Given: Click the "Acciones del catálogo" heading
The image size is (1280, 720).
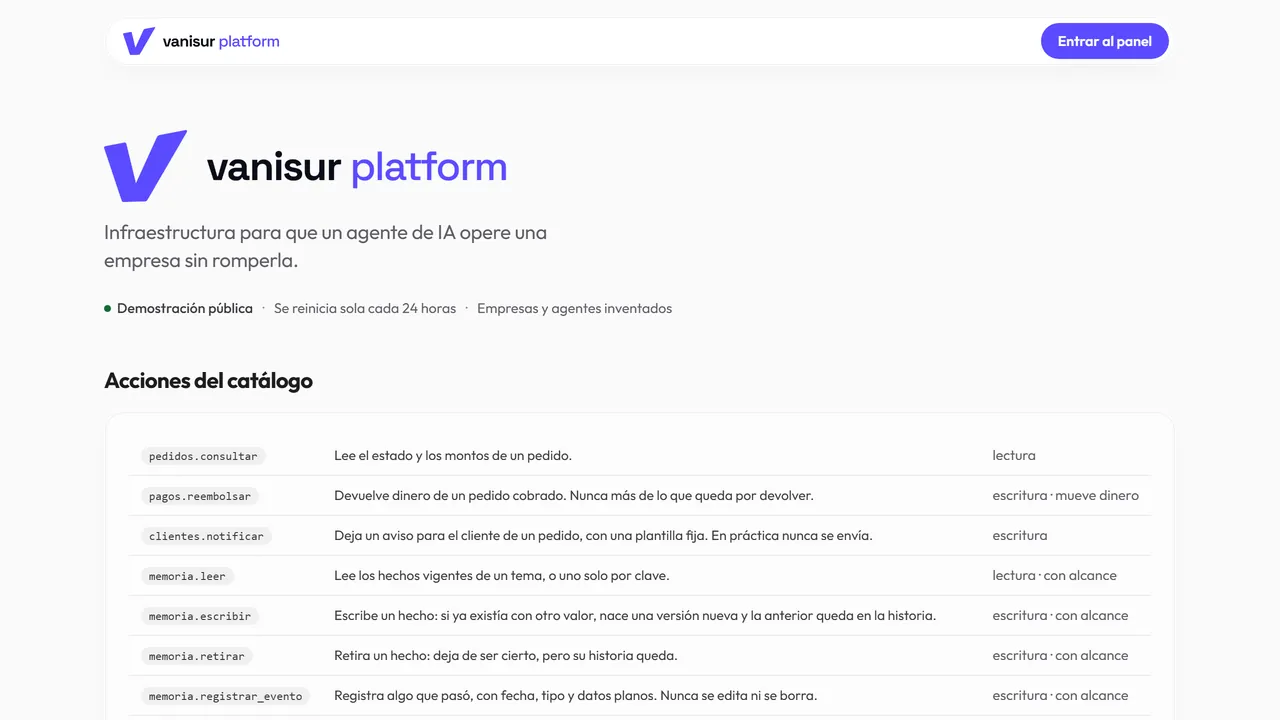Looking at the screenshot, I should point(208,381).
